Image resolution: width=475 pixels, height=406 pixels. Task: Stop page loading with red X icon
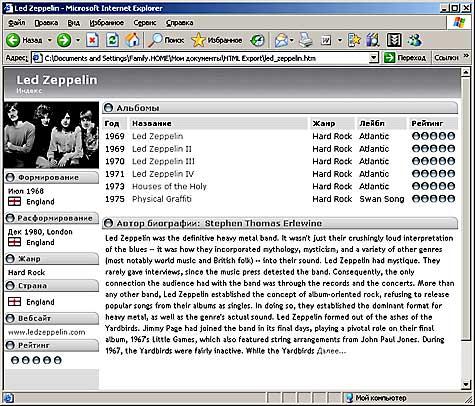click(92, 40)
